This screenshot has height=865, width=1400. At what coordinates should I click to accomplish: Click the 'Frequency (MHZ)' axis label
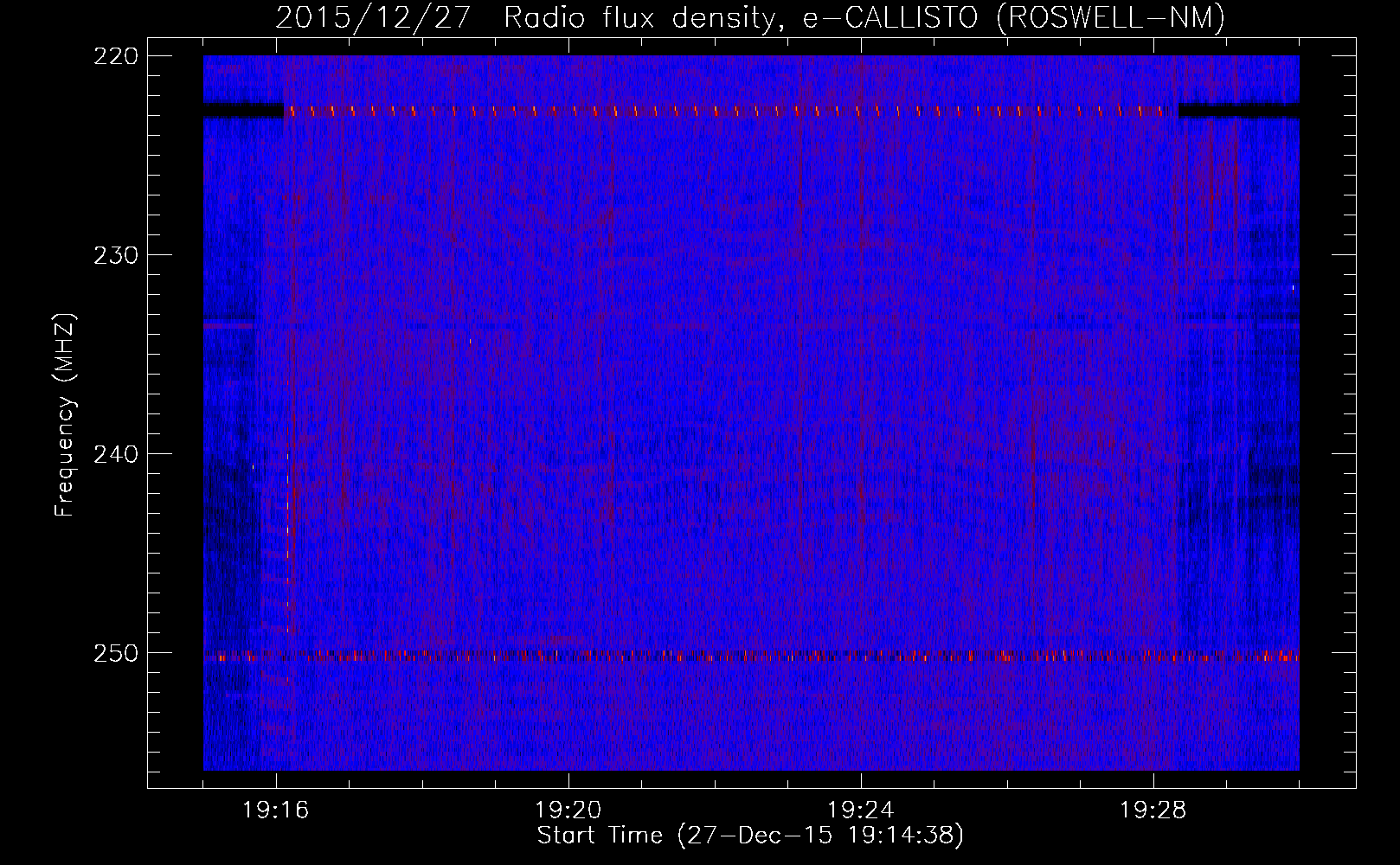tap(65, 414)
